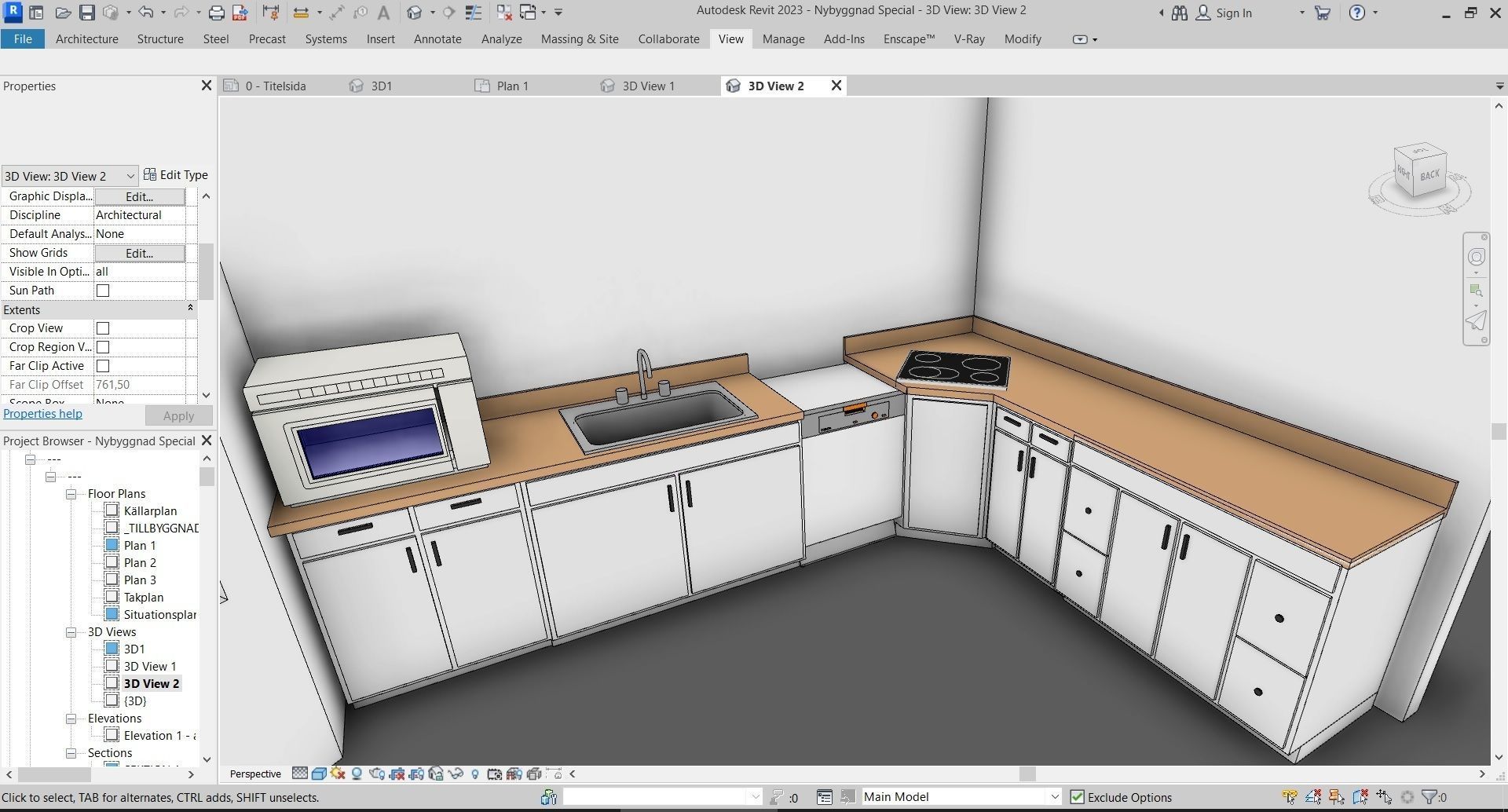Toggle the Thin Lines icon

tap(474, 13)
